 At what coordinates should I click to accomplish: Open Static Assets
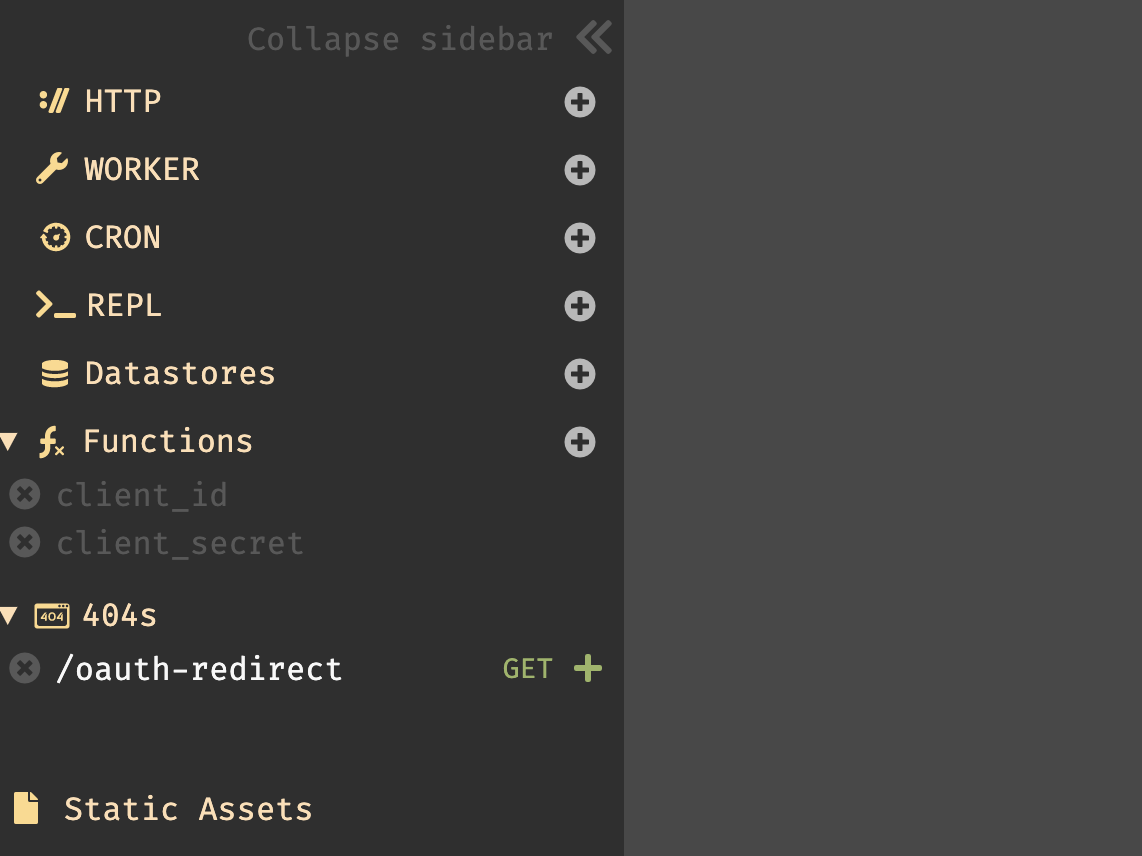pos(188,809)
